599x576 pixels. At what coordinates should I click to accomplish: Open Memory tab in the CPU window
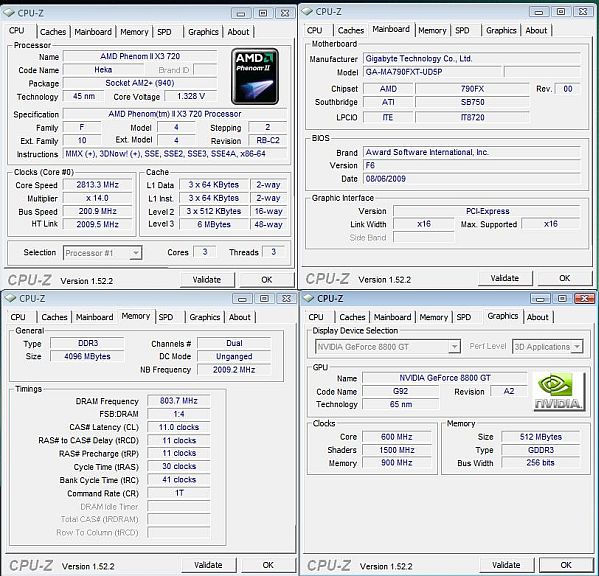tap(134, 32)
